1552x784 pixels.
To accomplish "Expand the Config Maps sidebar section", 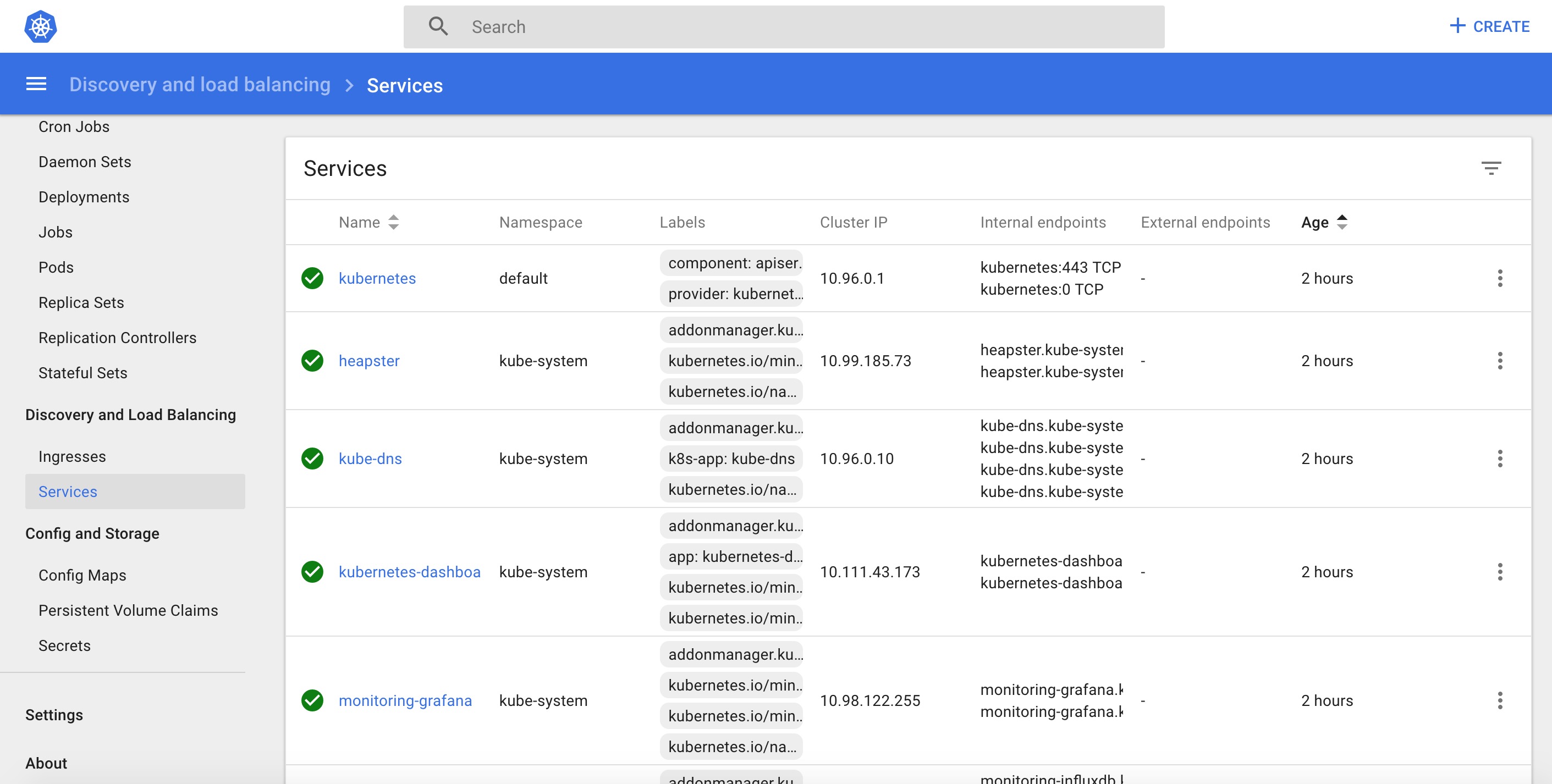I will pyautogui.click(x=82, y=575).
